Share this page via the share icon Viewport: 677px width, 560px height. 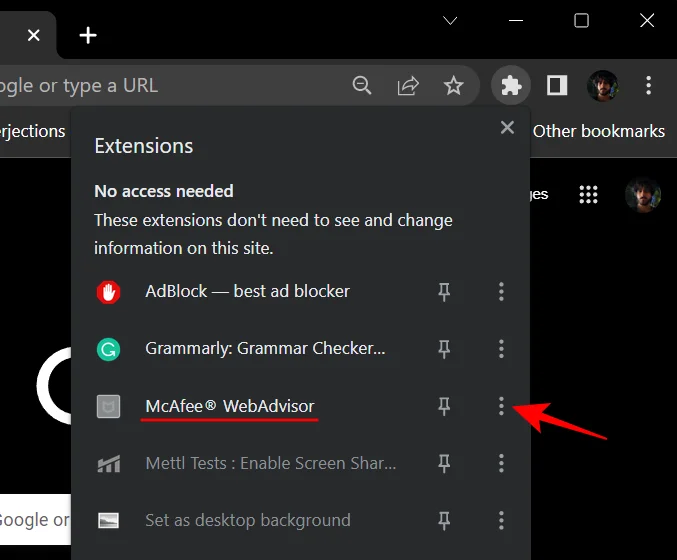pyautogui.click(x=408, y=85)
